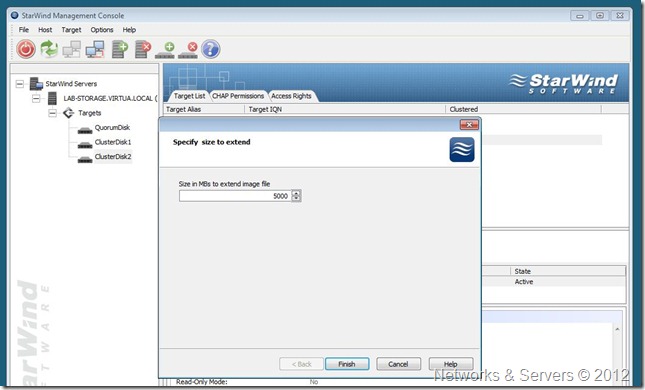This screenshot has height=390, width=645.
Task: Open the Options menu
Action: pos(102,30)
